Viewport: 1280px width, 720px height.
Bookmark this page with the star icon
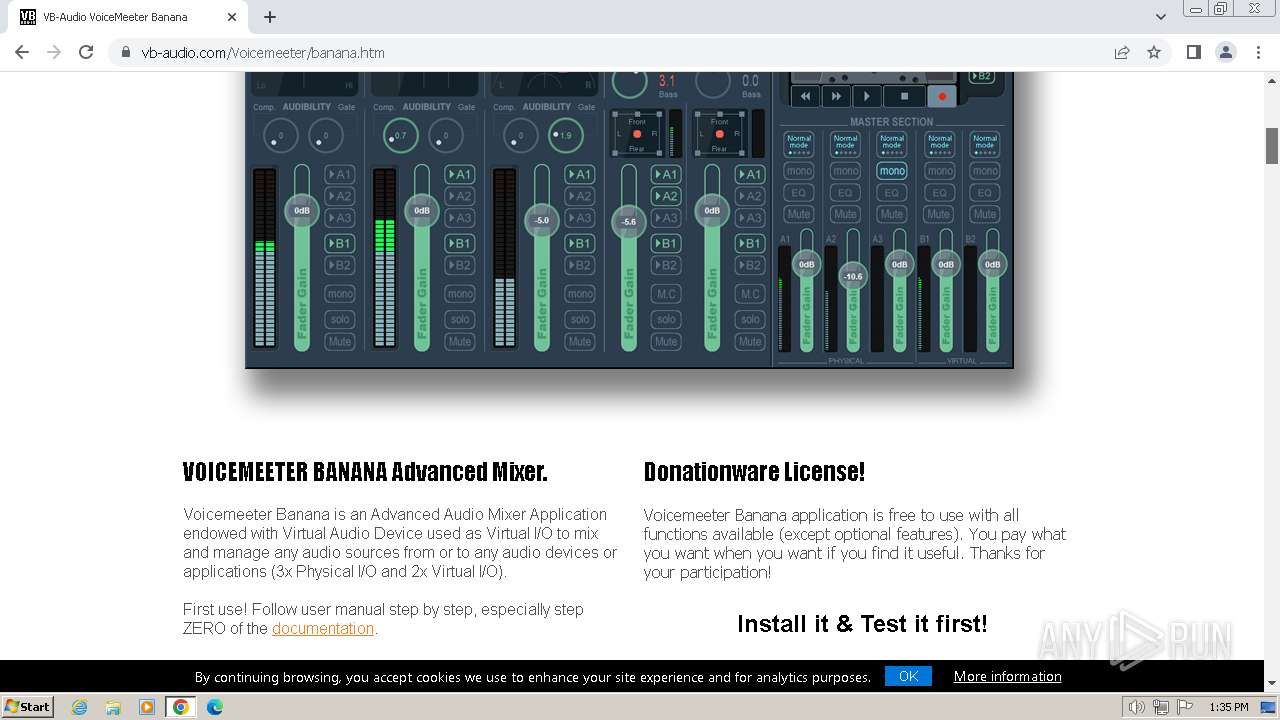[x=1154, y=52]
